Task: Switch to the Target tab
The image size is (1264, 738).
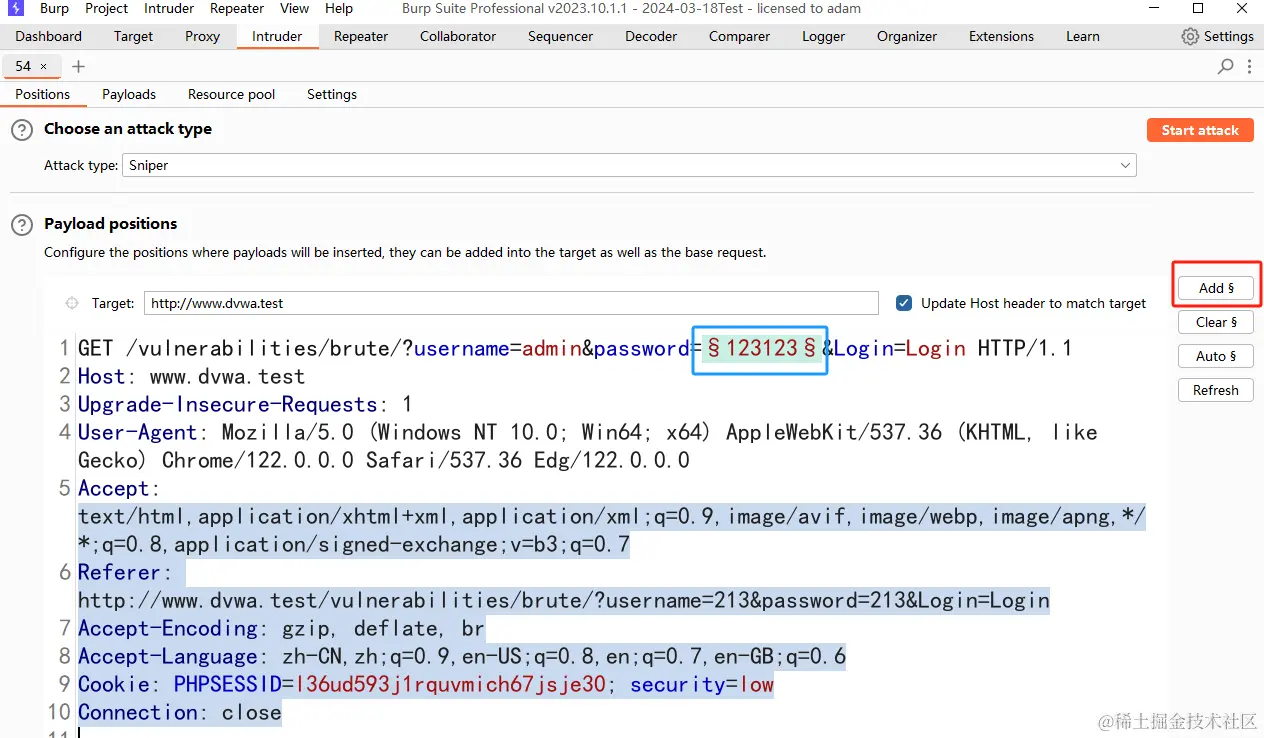Action: pos(134,36)
